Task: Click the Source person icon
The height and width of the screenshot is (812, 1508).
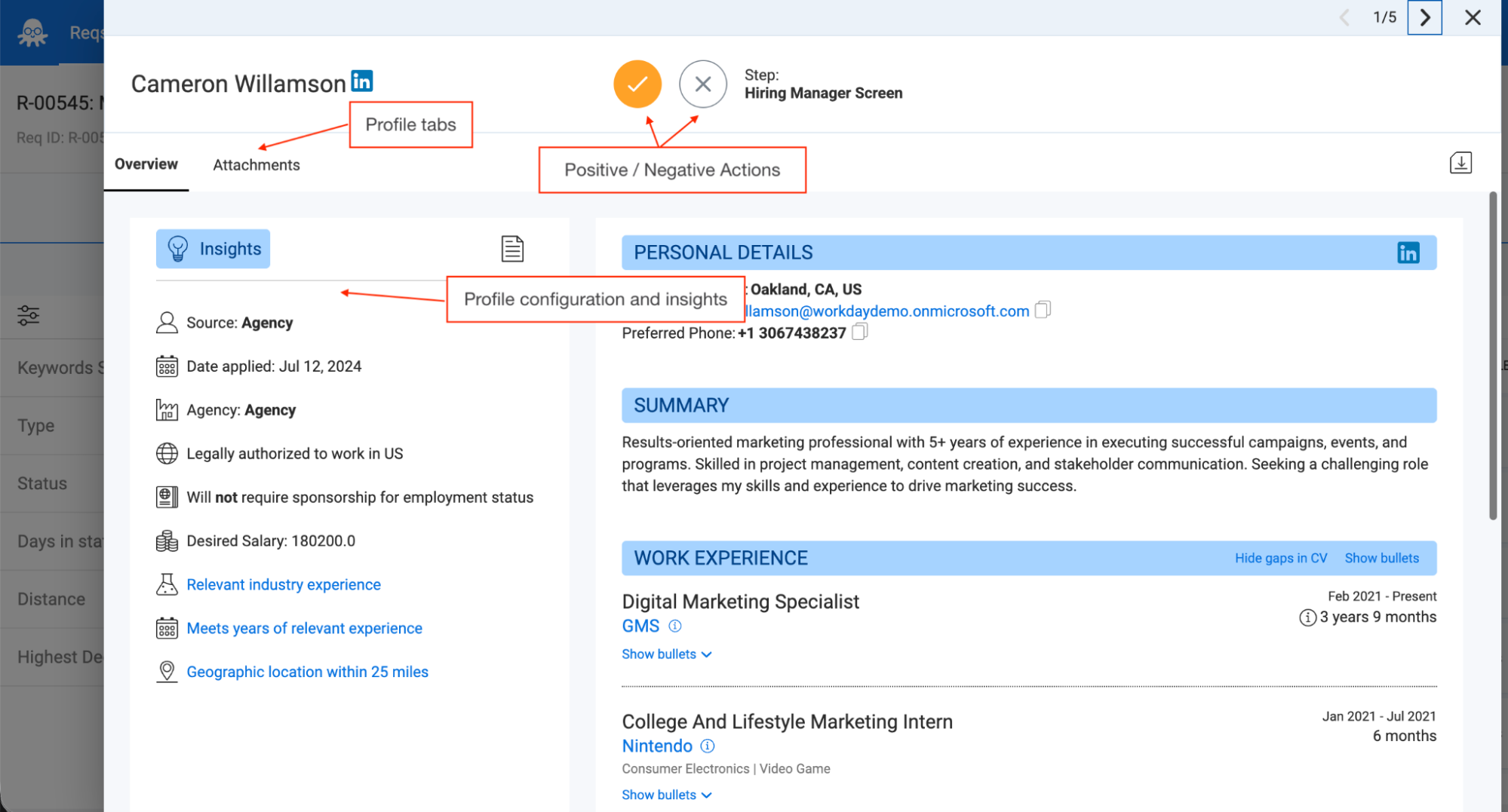Action: click(167, 323)
